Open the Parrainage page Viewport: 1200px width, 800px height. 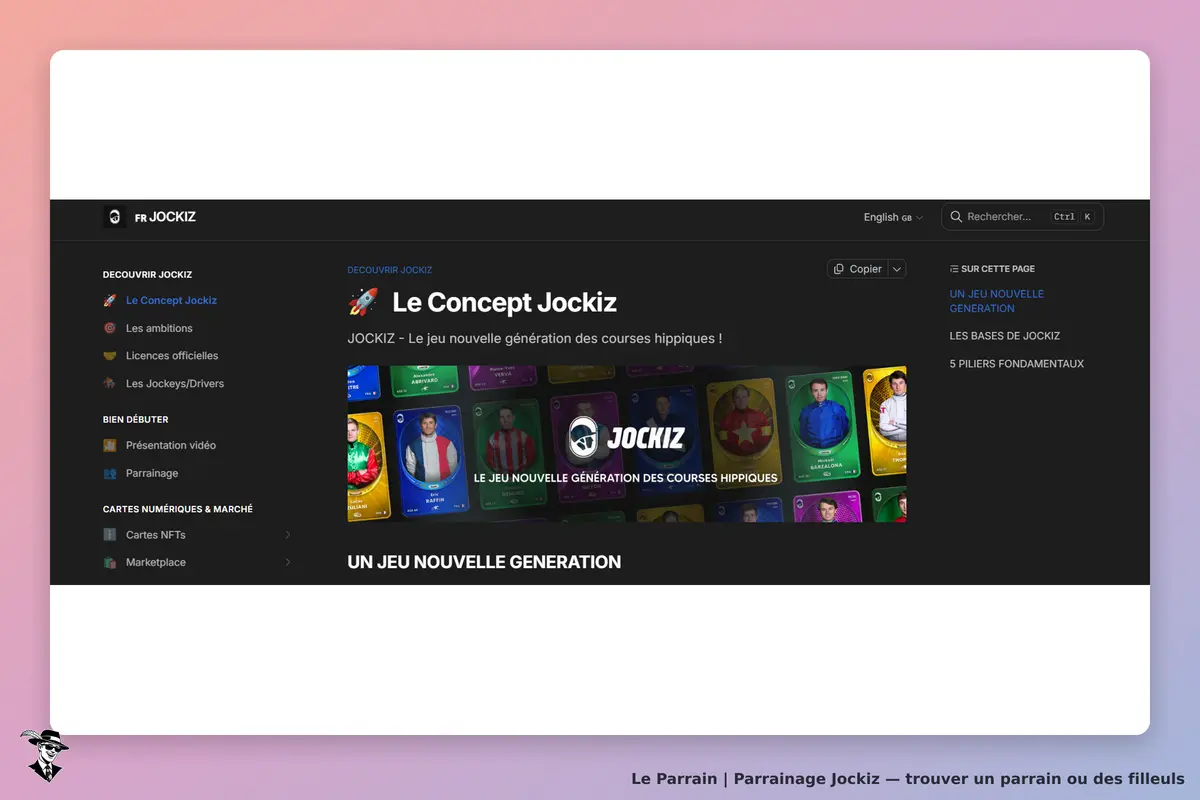(x=152, y=474)
